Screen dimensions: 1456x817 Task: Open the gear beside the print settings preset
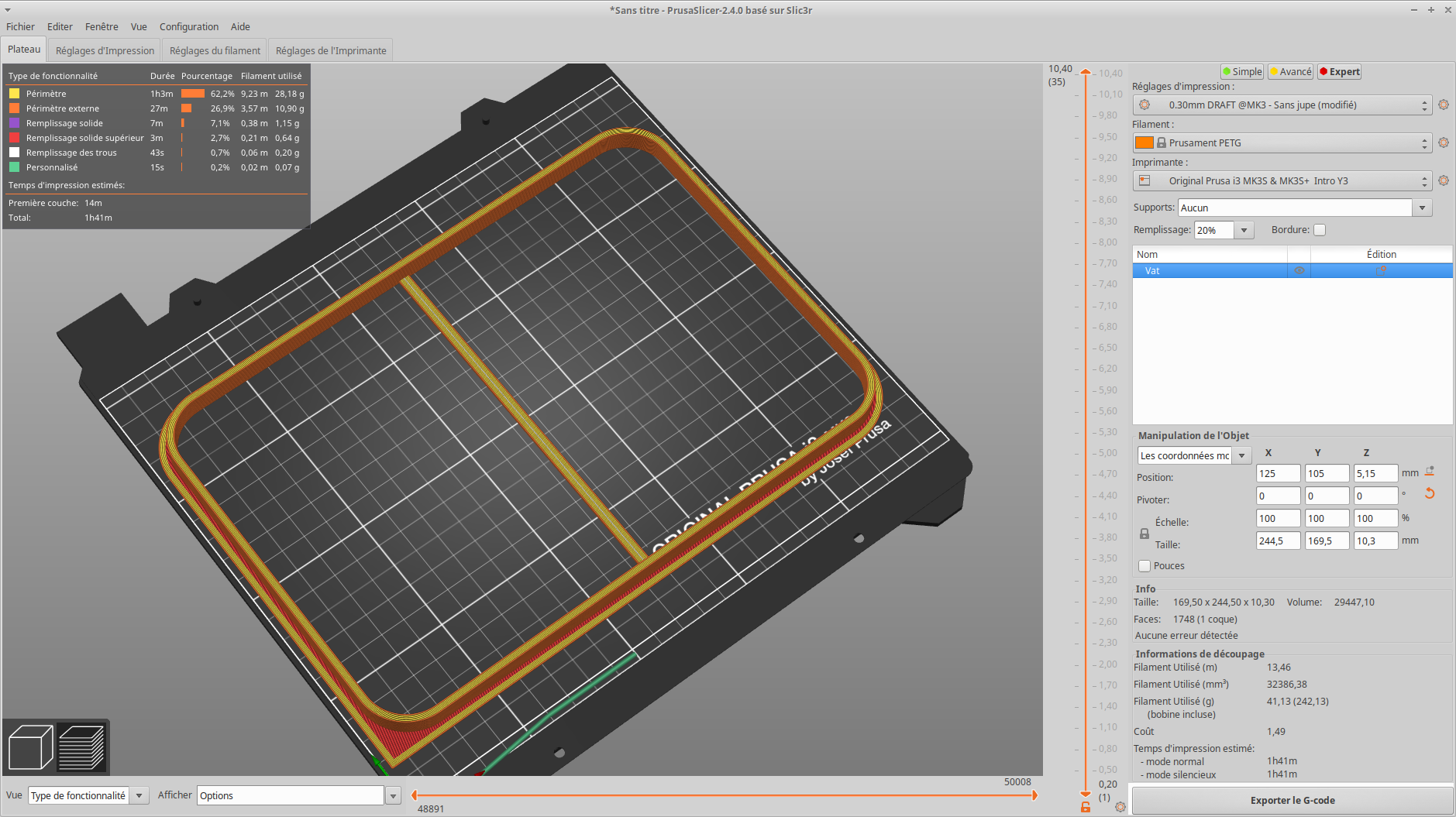coord(1444,105)
